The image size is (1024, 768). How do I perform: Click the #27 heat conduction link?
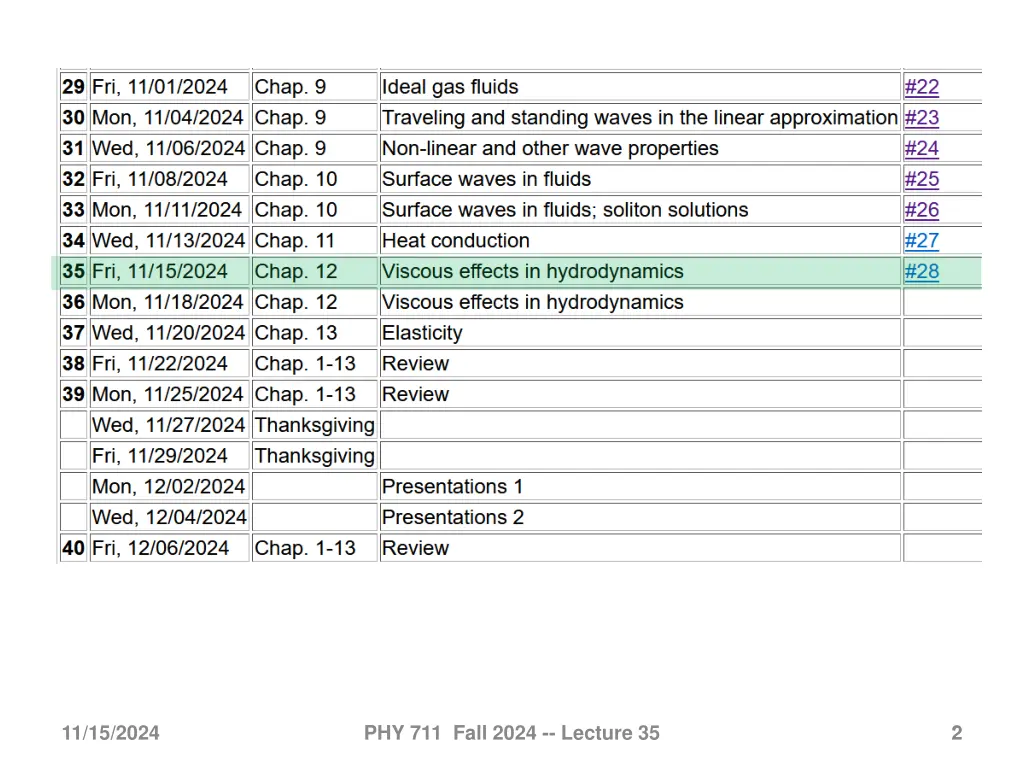921,241
